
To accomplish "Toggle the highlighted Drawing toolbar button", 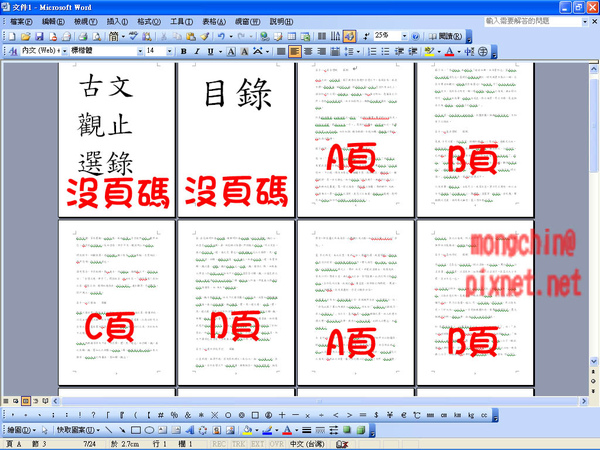I will 349,36.
